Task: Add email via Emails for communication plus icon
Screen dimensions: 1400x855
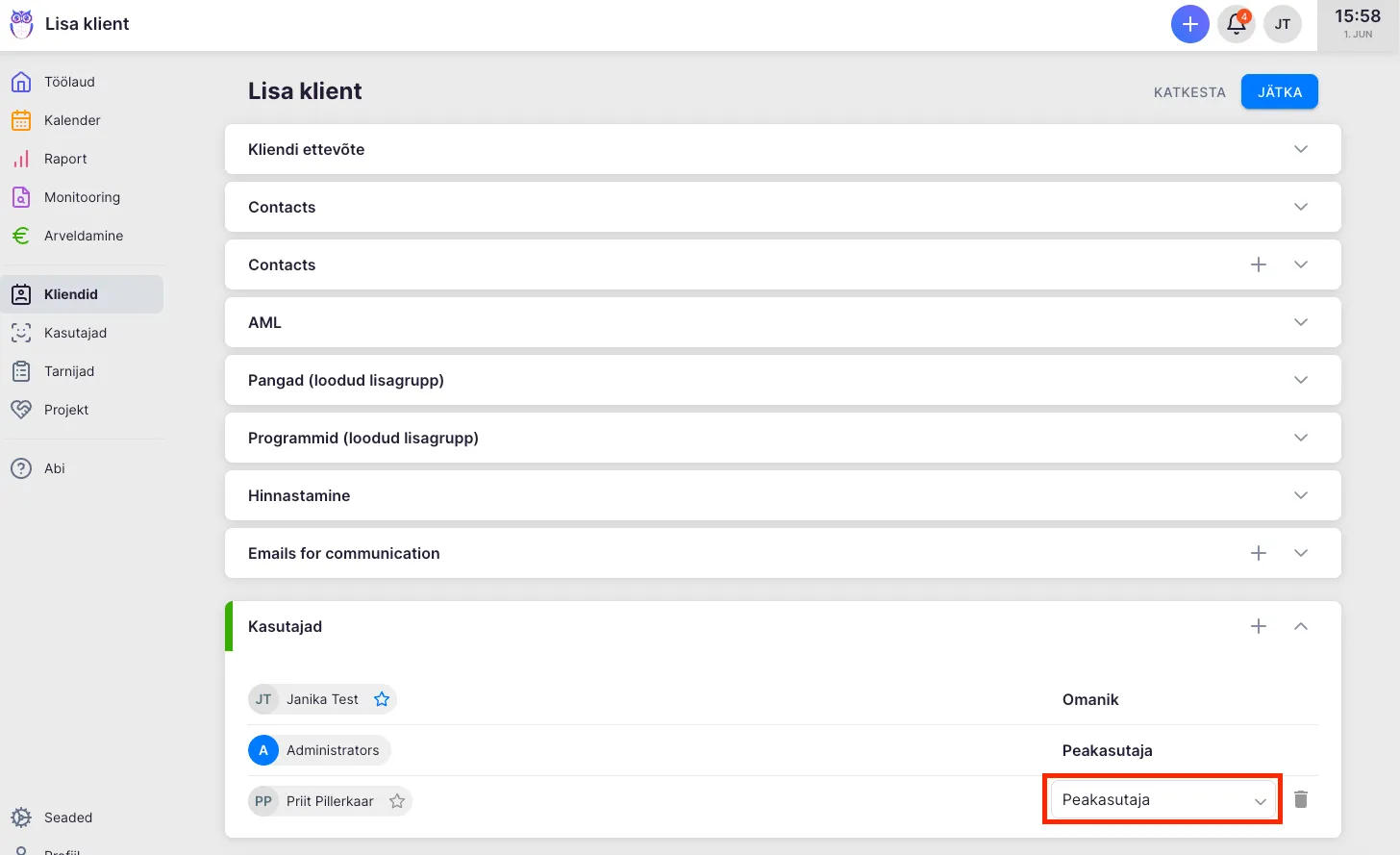Action: [1258, 553]
